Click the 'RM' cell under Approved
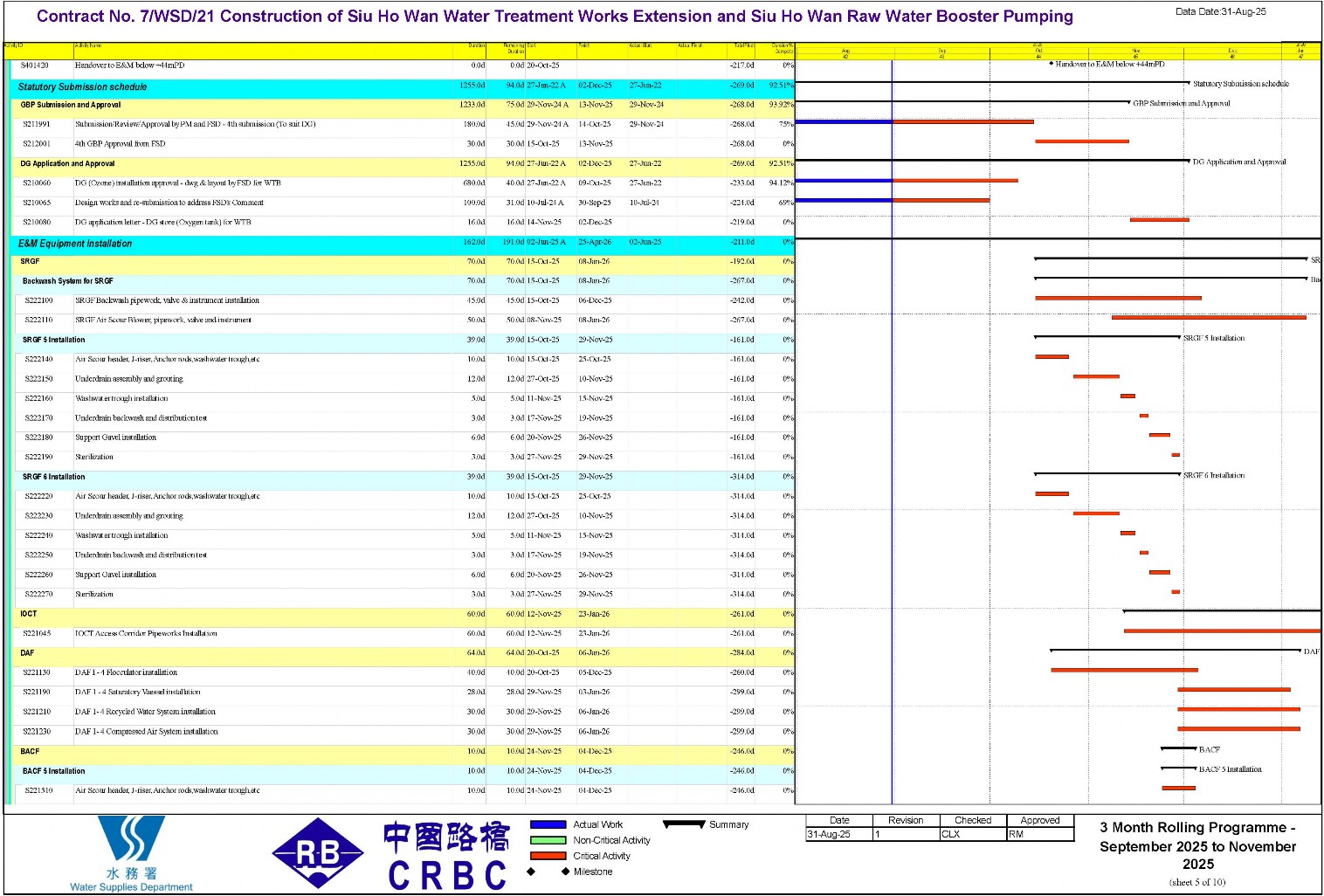 point(1040,834)
